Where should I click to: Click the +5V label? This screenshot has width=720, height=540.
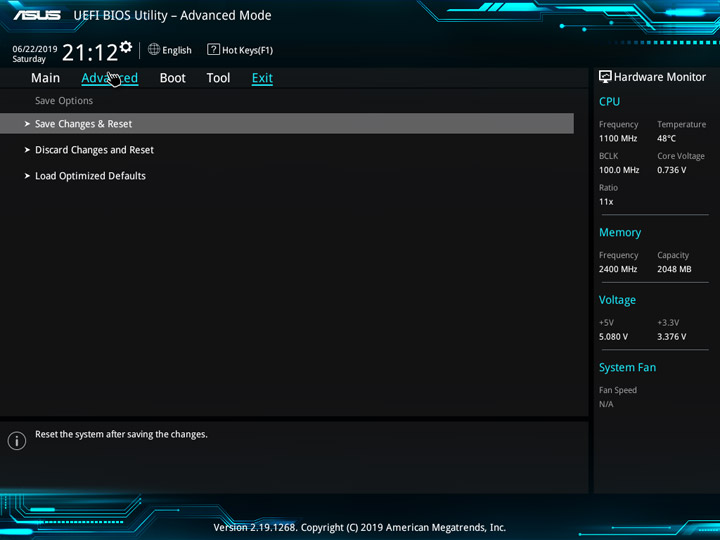[x=606, y=323]
